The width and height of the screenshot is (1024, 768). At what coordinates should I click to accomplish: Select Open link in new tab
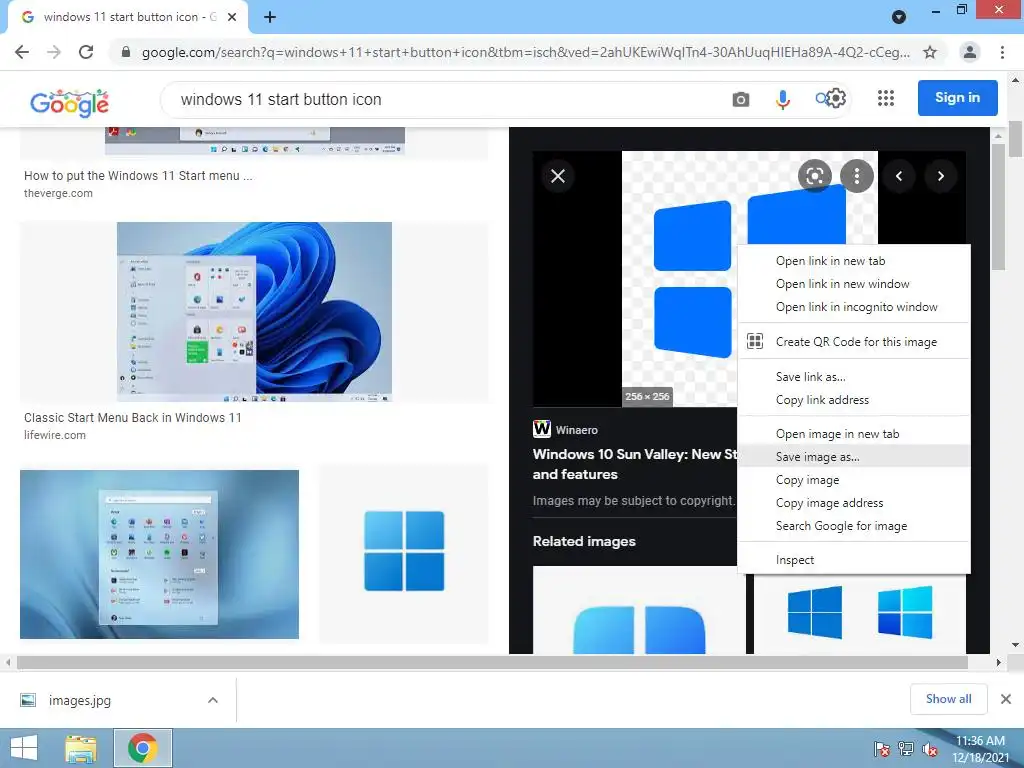tap(854, 261)
